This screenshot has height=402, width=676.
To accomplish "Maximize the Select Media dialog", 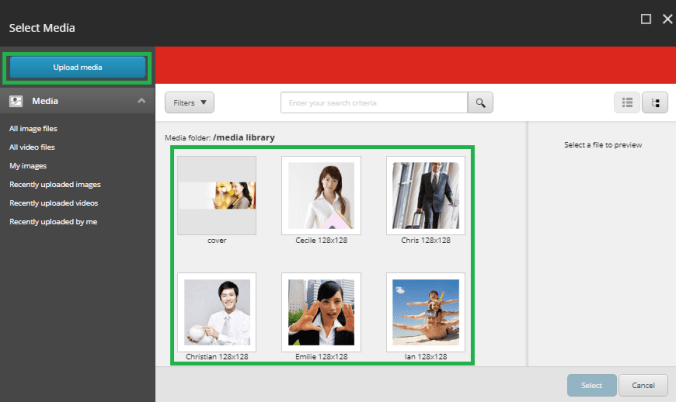I will (x=645, y=19).
